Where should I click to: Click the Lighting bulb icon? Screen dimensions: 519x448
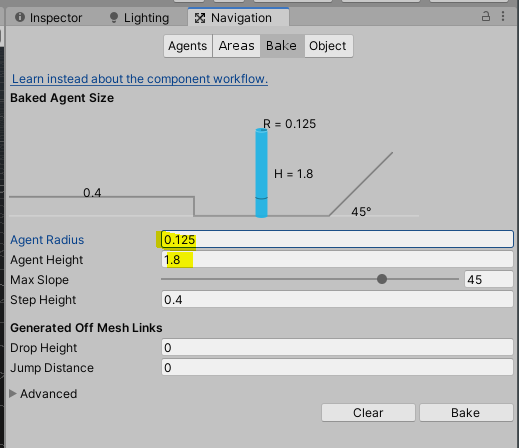114,17
